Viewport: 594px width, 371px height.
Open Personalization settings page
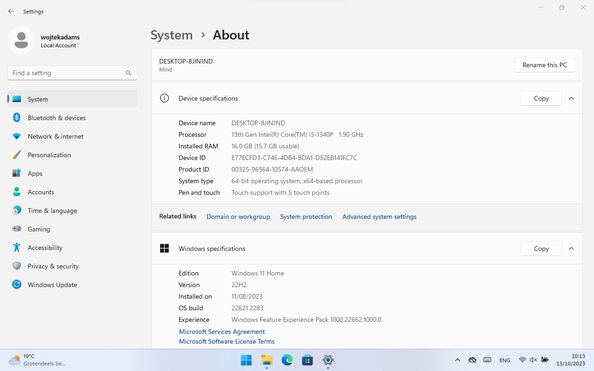pos(72,155)
